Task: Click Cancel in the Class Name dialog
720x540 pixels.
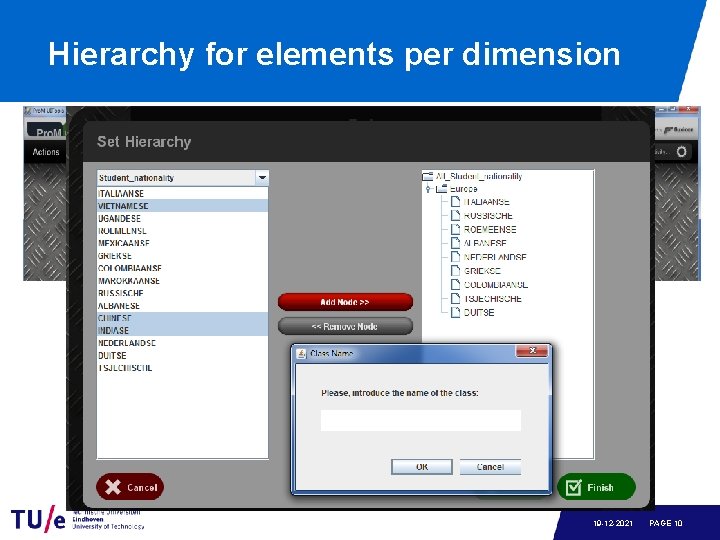Action: (490, 467)
